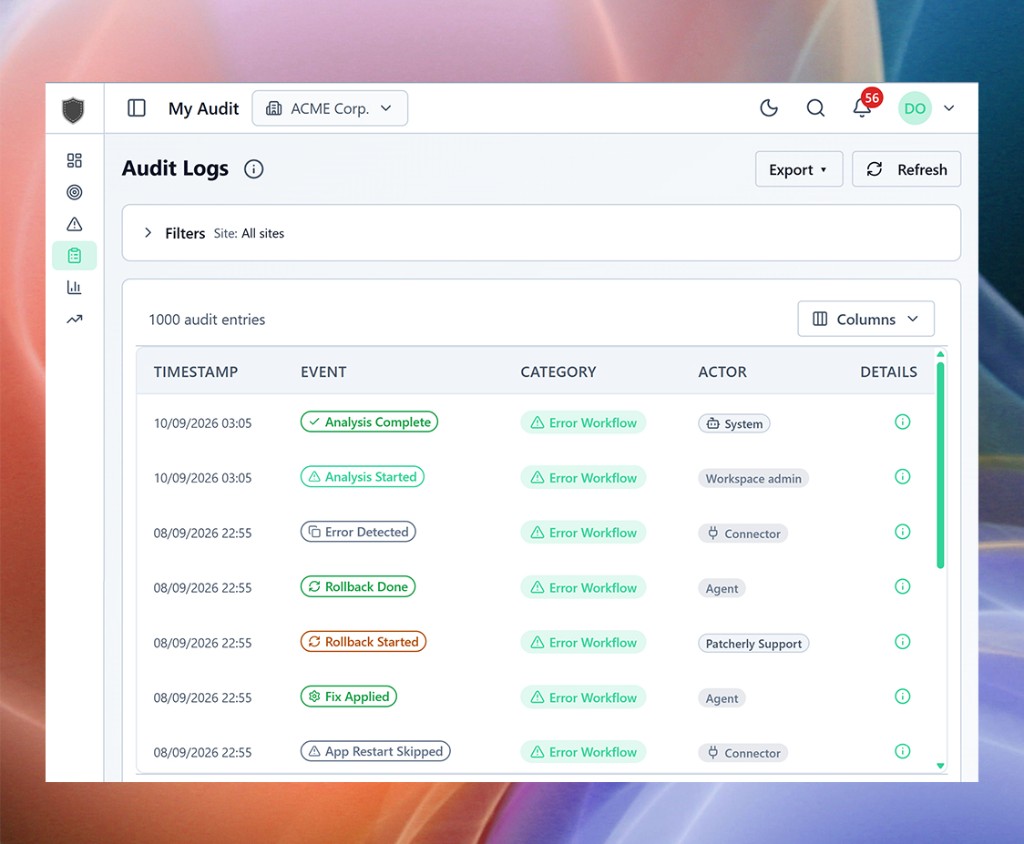Click the table scroll up arrow

[940, 354]
